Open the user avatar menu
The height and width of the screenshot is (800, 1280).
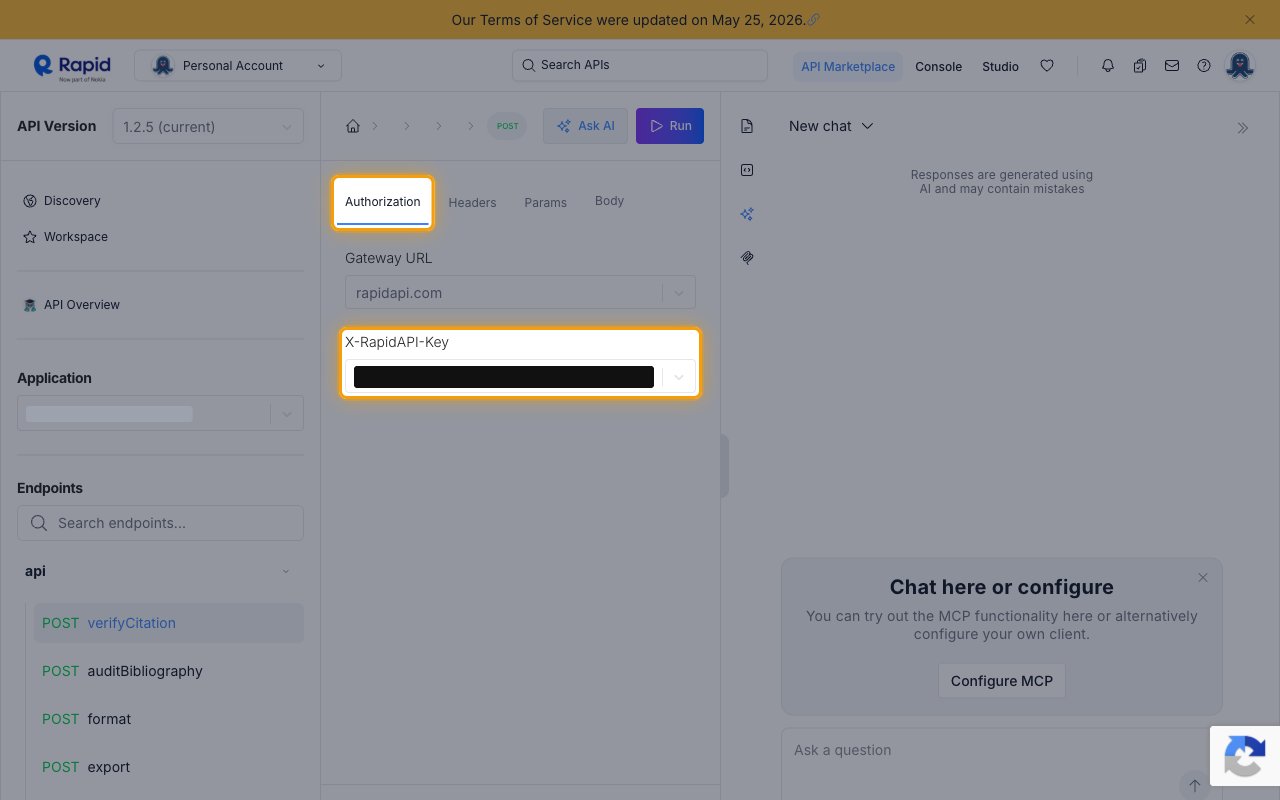point(1240,66)
